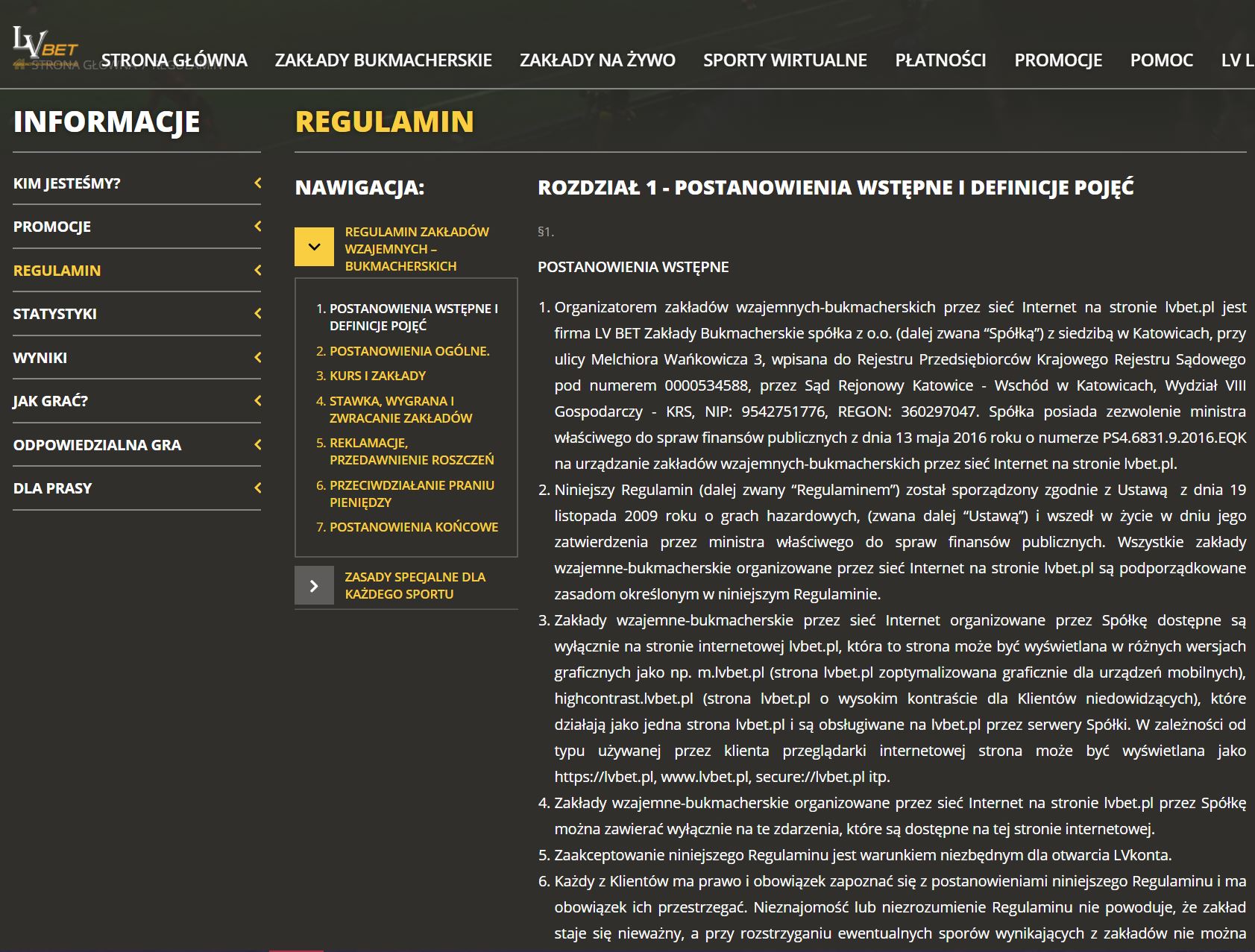The height and width of the screenshot is (952, 1255).
Task: Open 5. REKLAMACJE, PRZEDAWNIENIE ROSZCZEŃ
Action: coord(412,451)
